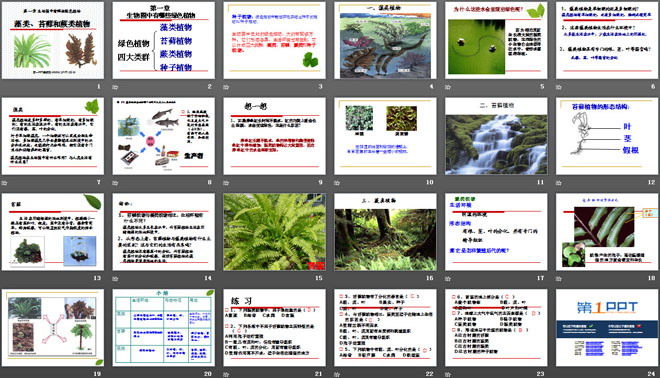Select slide 24 第1PPT ending slide
This screenshot has width=660, height=378.
pos(607,327)
